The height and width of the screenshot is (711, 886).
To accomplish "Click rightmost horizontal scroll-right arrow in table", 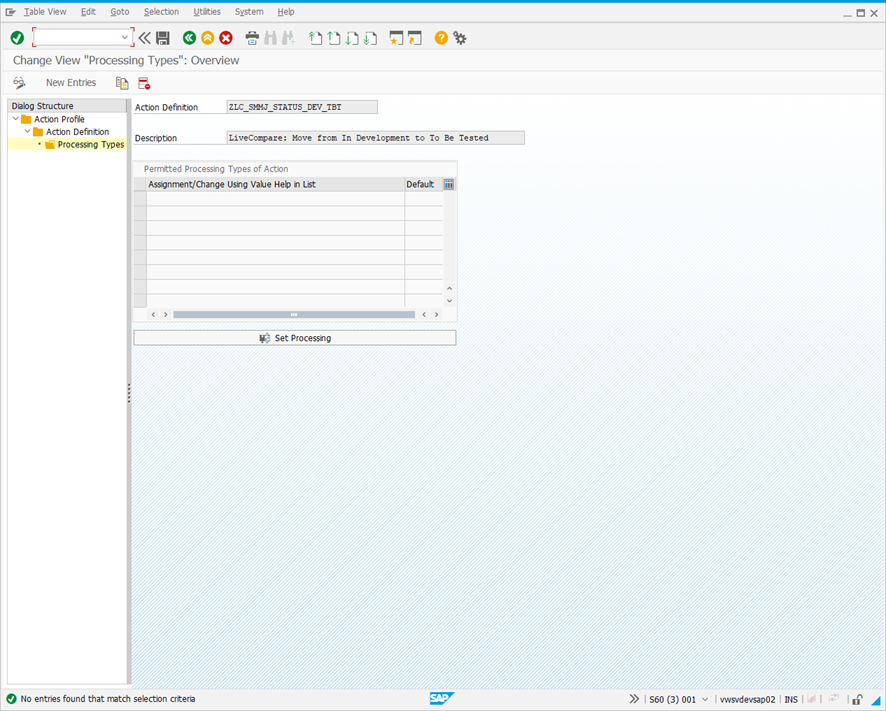I will [436, 314].
